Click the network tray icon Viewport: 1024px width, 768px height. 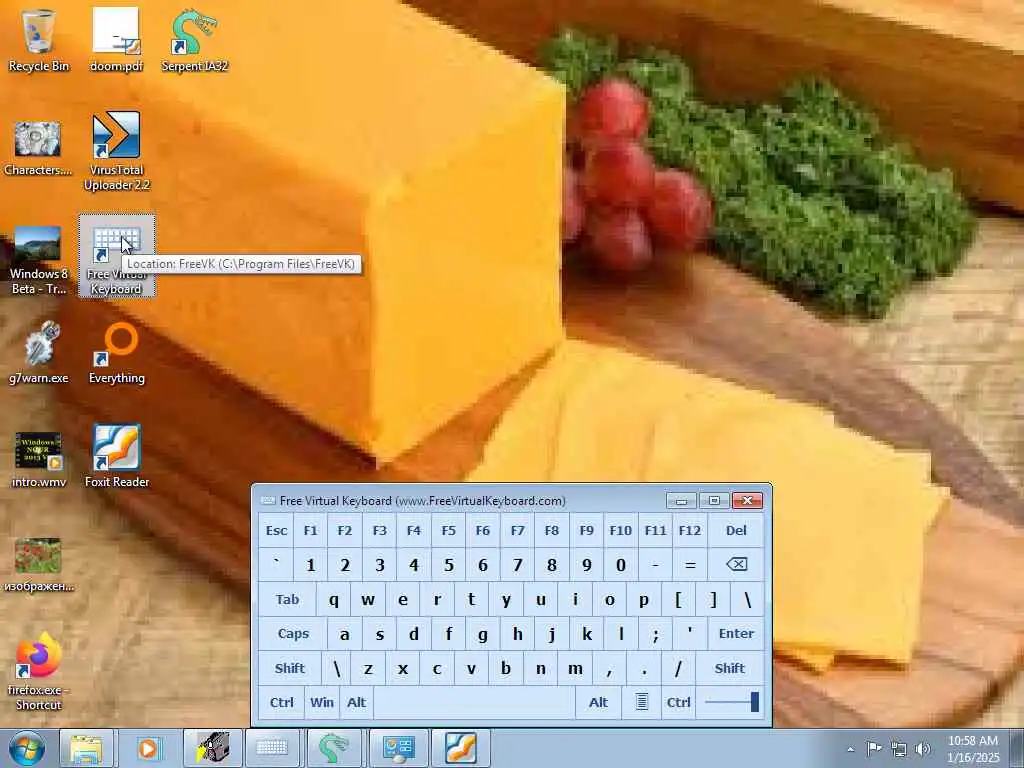(899, 749)
